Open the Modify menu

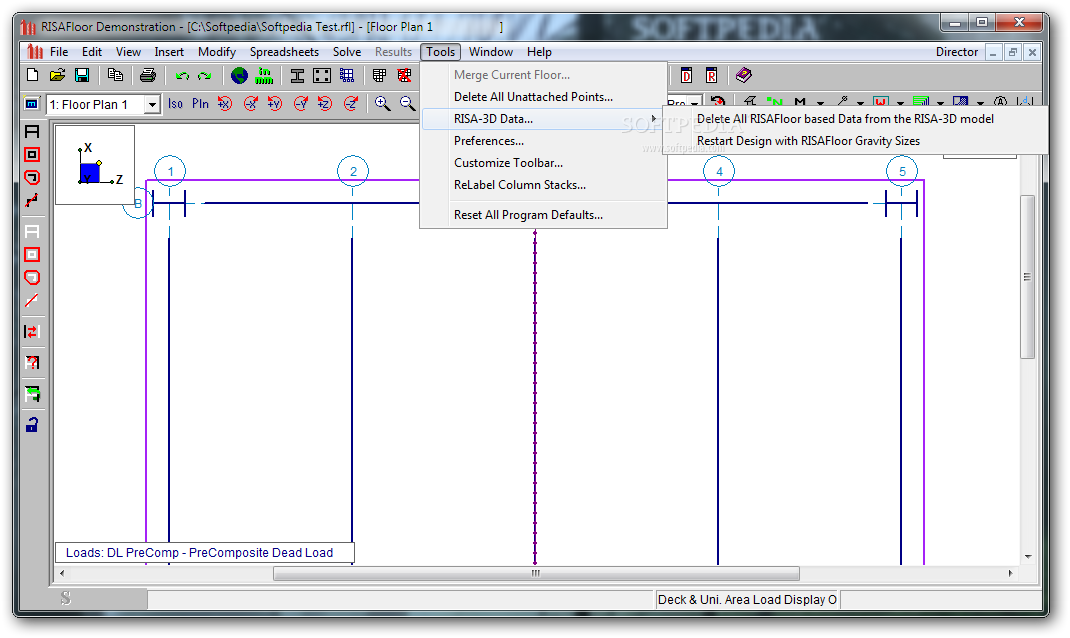(x=216, y=52)
